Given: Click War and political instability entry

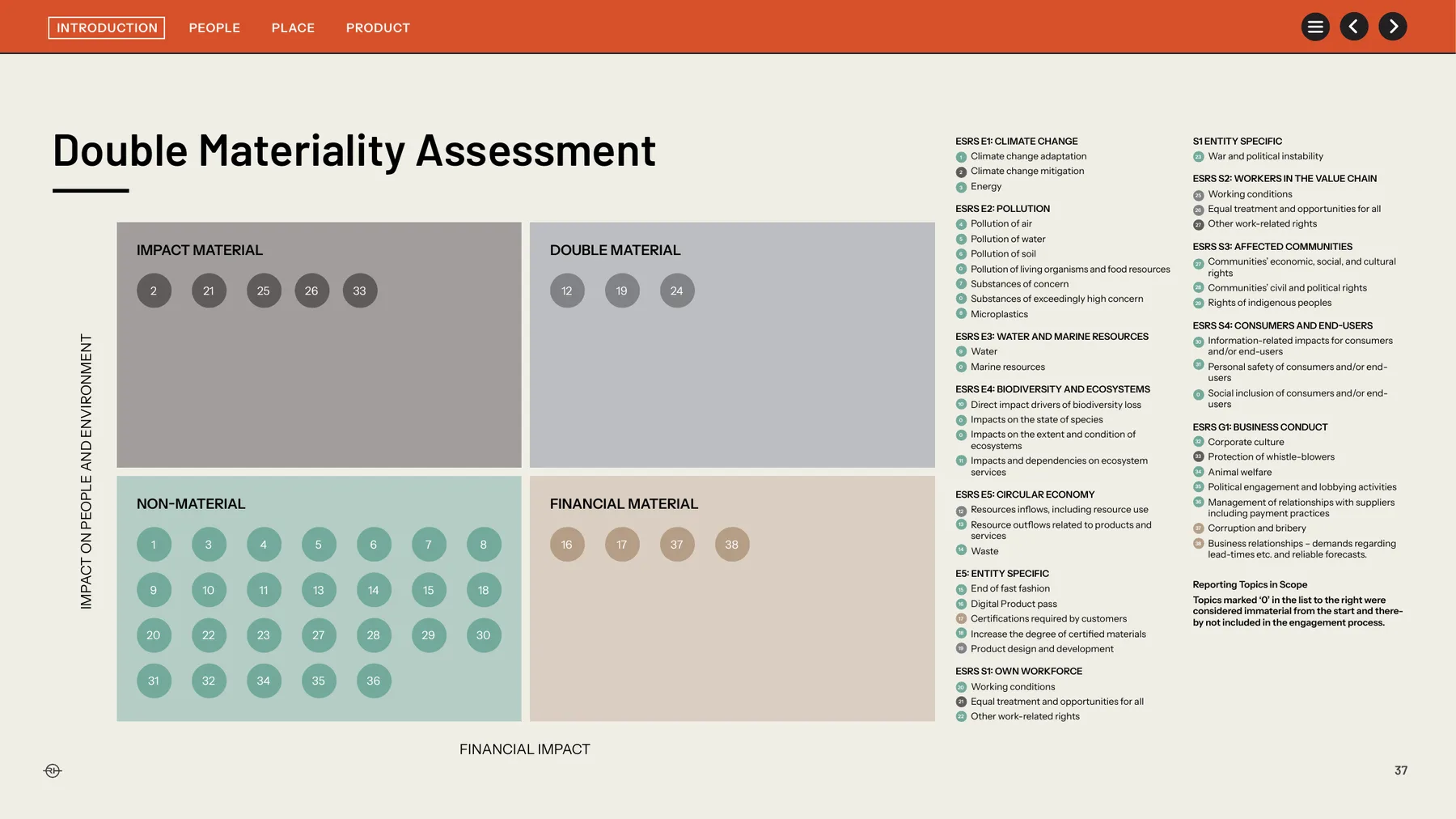Looking at the screenshot, I should click(1258, 156).
